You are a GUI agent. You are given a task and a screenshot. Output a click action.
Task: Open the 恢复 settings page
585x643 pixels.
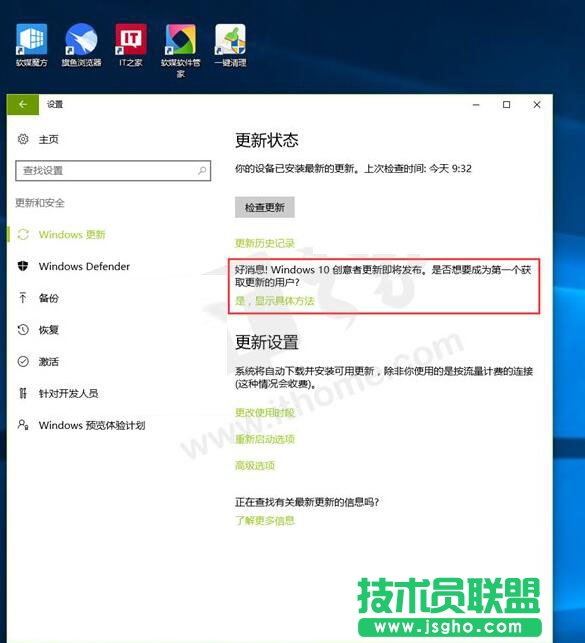[48, 329]
